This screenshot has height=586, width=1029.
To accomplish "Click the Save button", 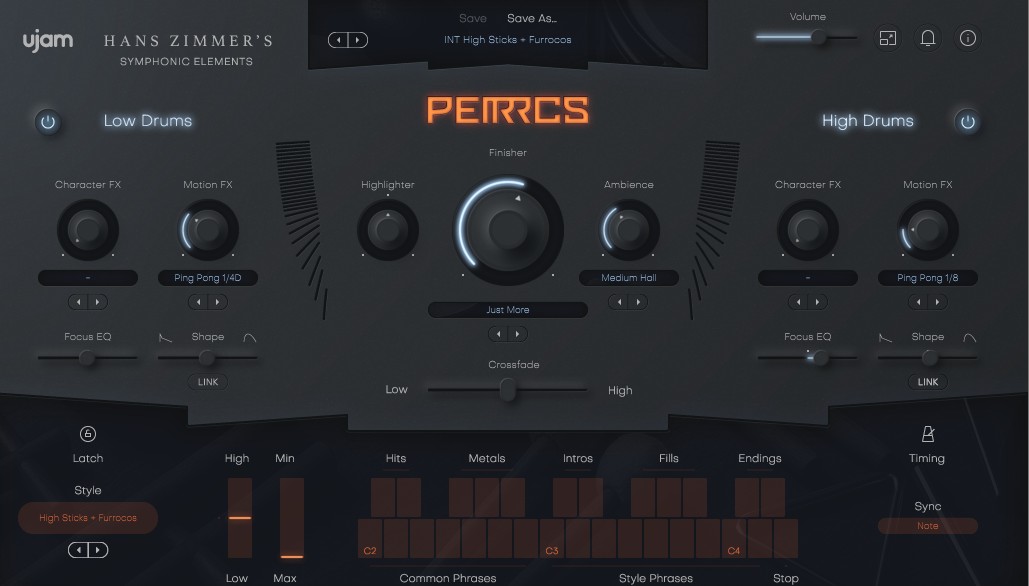I will (x=472, y=18).
